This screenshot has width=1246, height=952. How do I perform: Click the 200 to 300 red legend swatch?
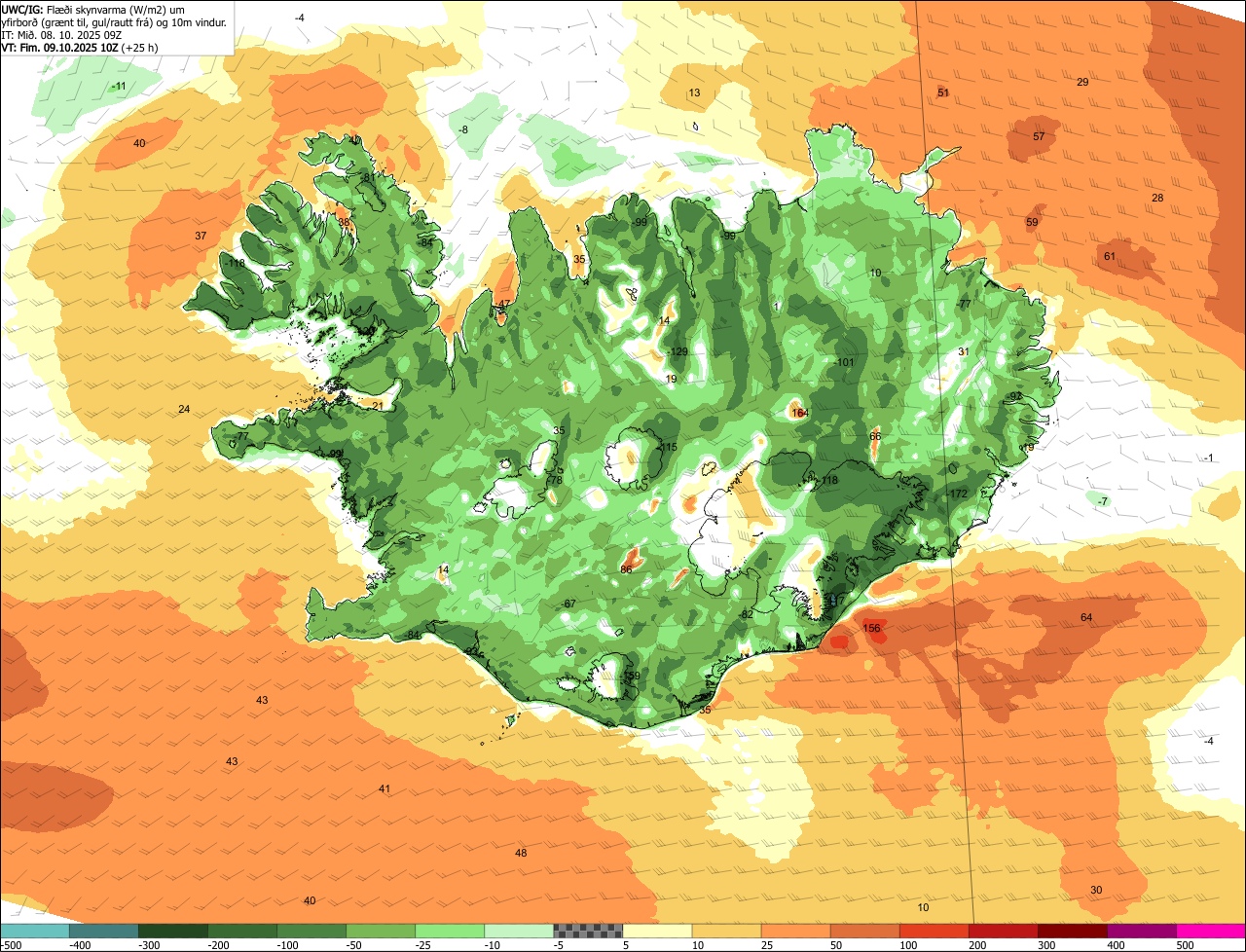(1003, 932)
